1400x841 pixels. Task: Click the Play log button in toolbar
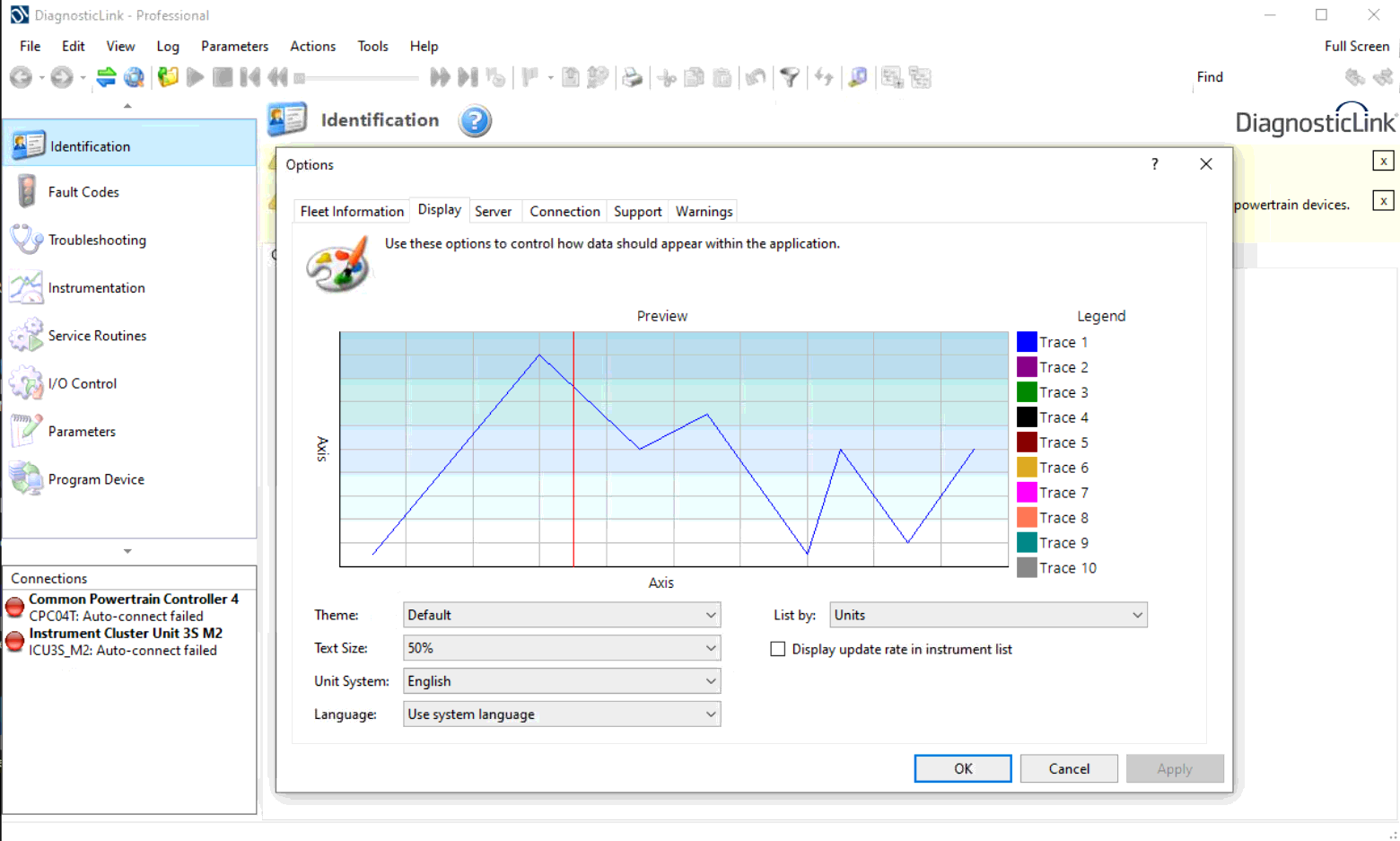pyautogui.click(x=195, y=78)
